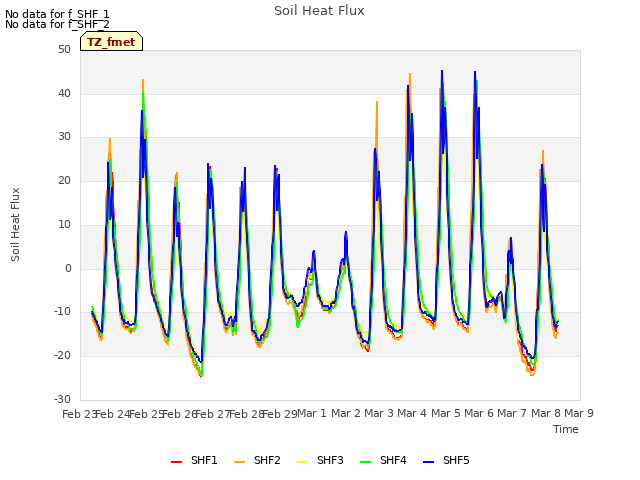Click the Mar 1 x-axis label

pos(312,413)
